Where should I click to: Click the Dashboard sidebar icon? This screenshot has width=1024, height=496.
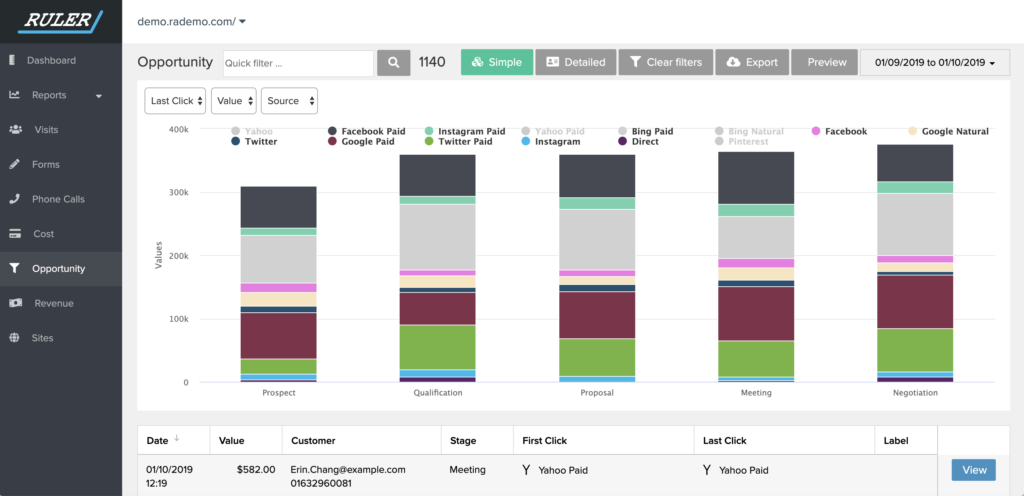[12, 61]
